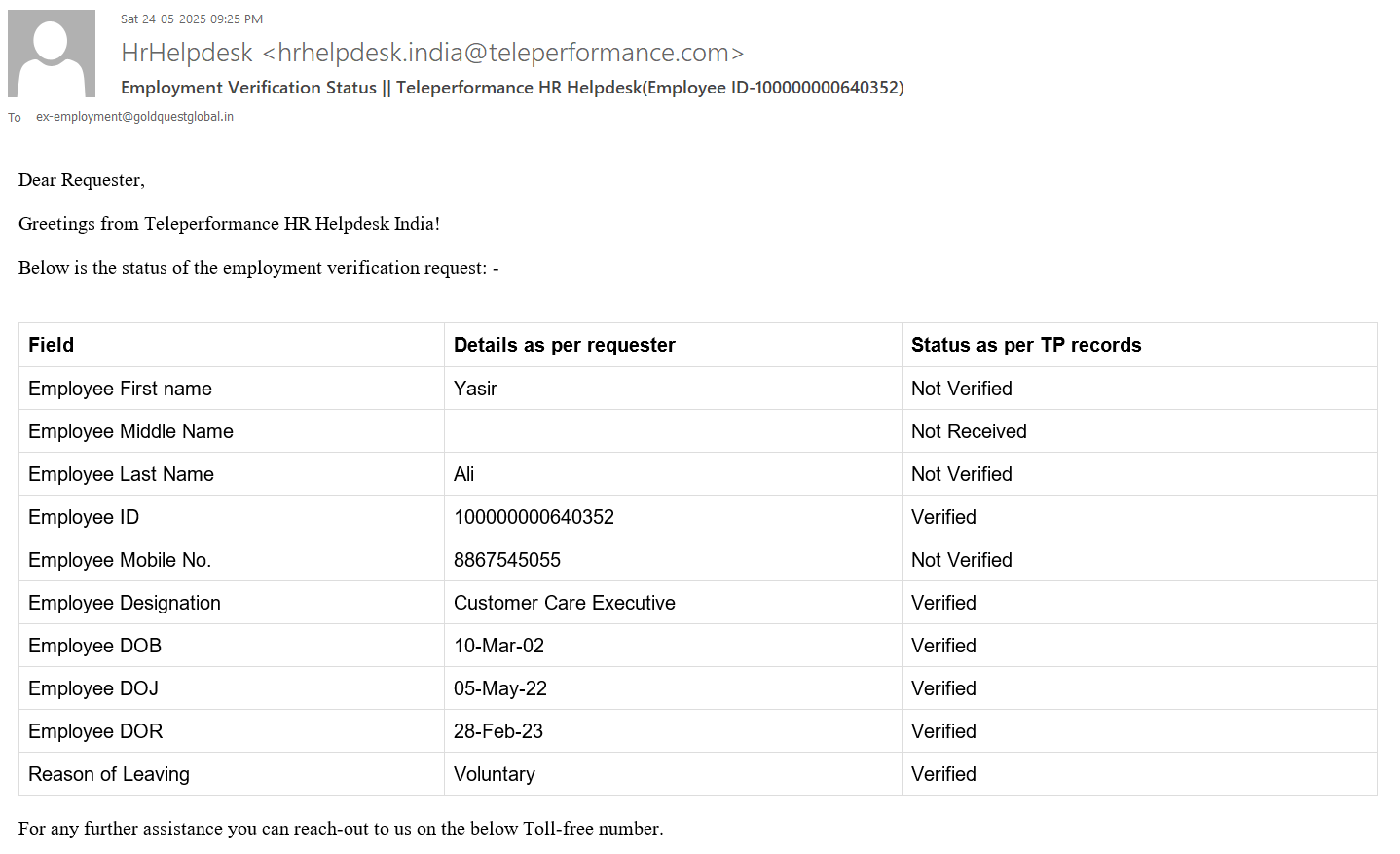Click the mobile number 8867545055
The image size is (1400, 854).
click(507, 560)
